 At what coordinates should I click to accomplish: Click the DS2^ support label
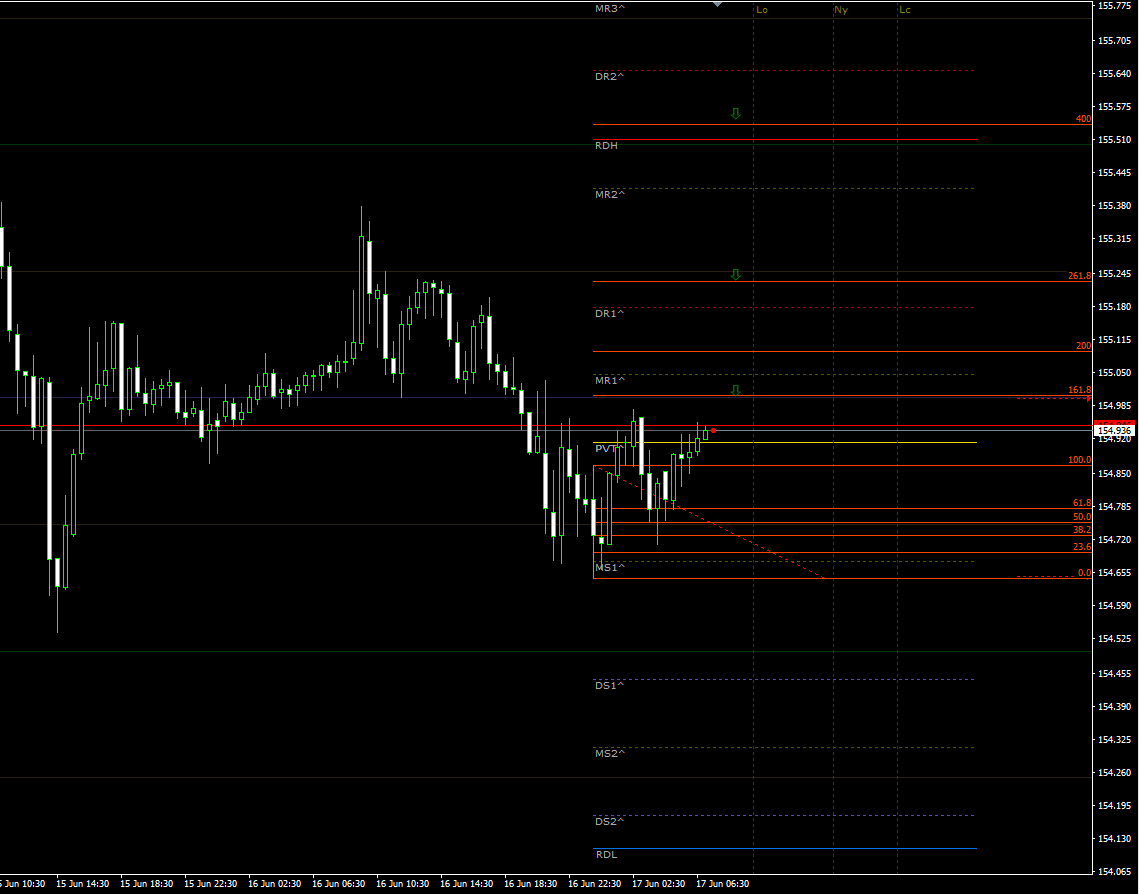609,821
